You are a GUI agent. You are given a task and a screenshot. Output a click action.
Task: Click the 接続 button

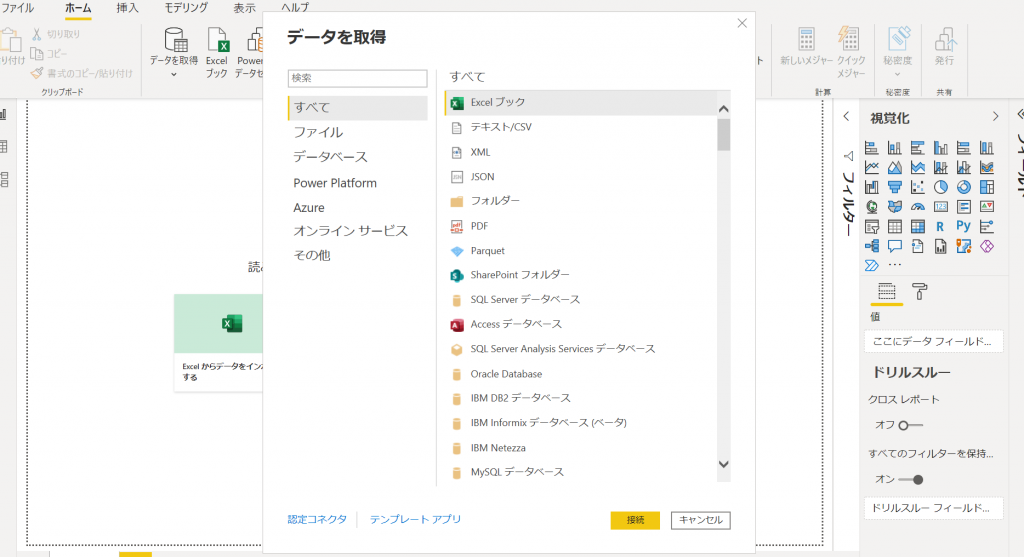635,520
